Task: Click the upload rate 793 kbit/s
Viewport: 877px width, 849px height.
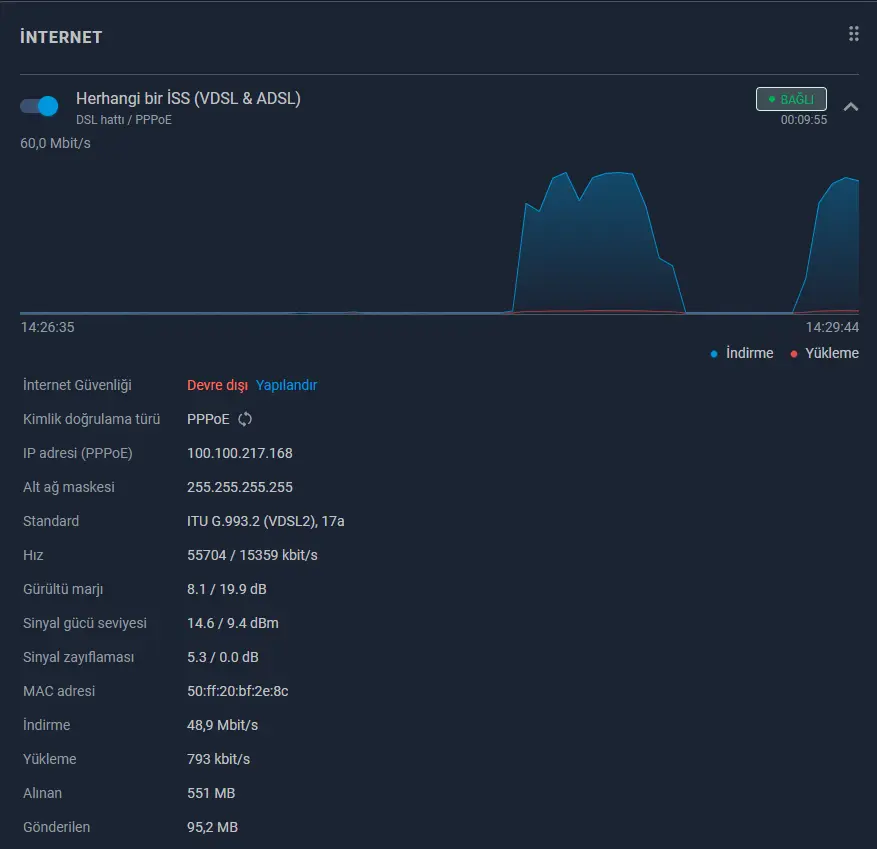Action: point(219,759)
